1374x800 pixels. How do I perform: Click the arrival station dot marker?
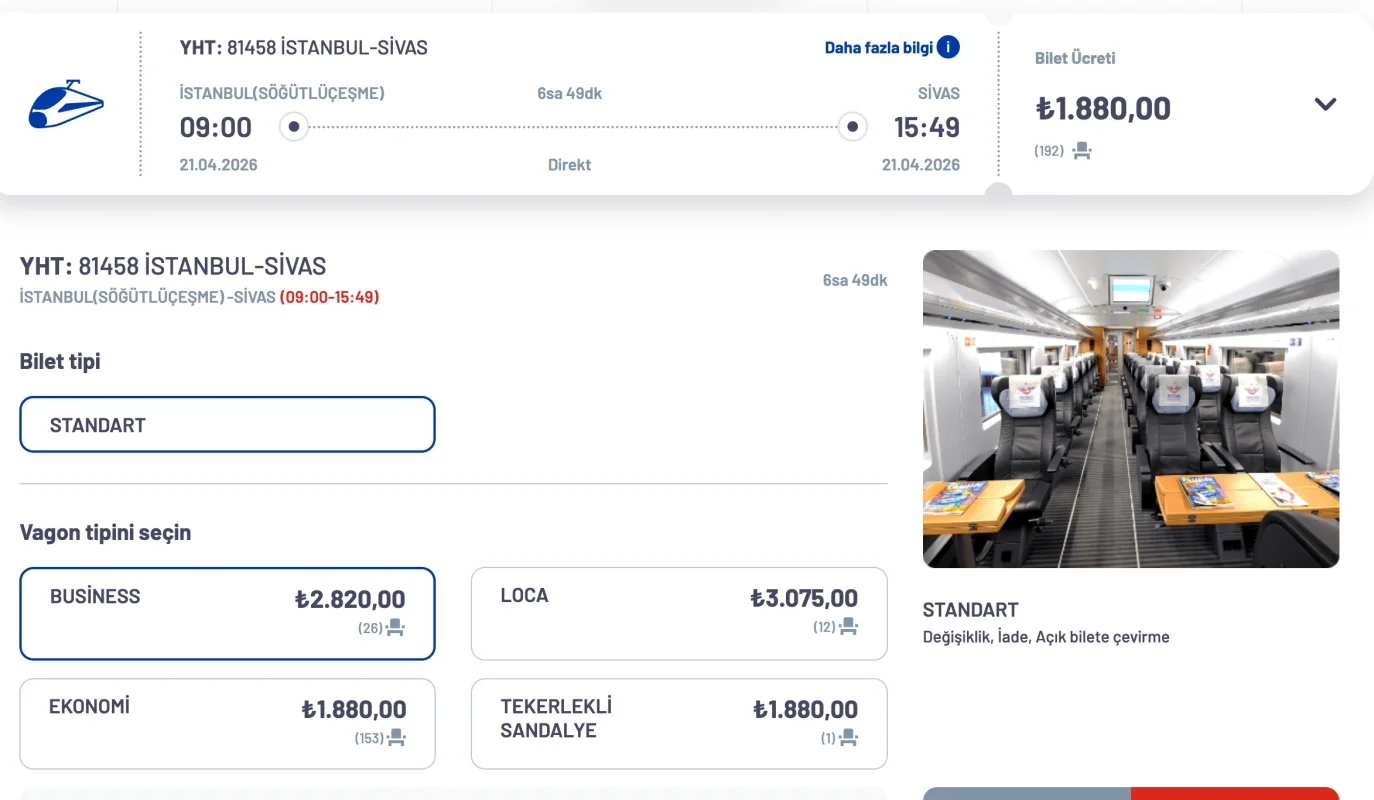(852, 127)
